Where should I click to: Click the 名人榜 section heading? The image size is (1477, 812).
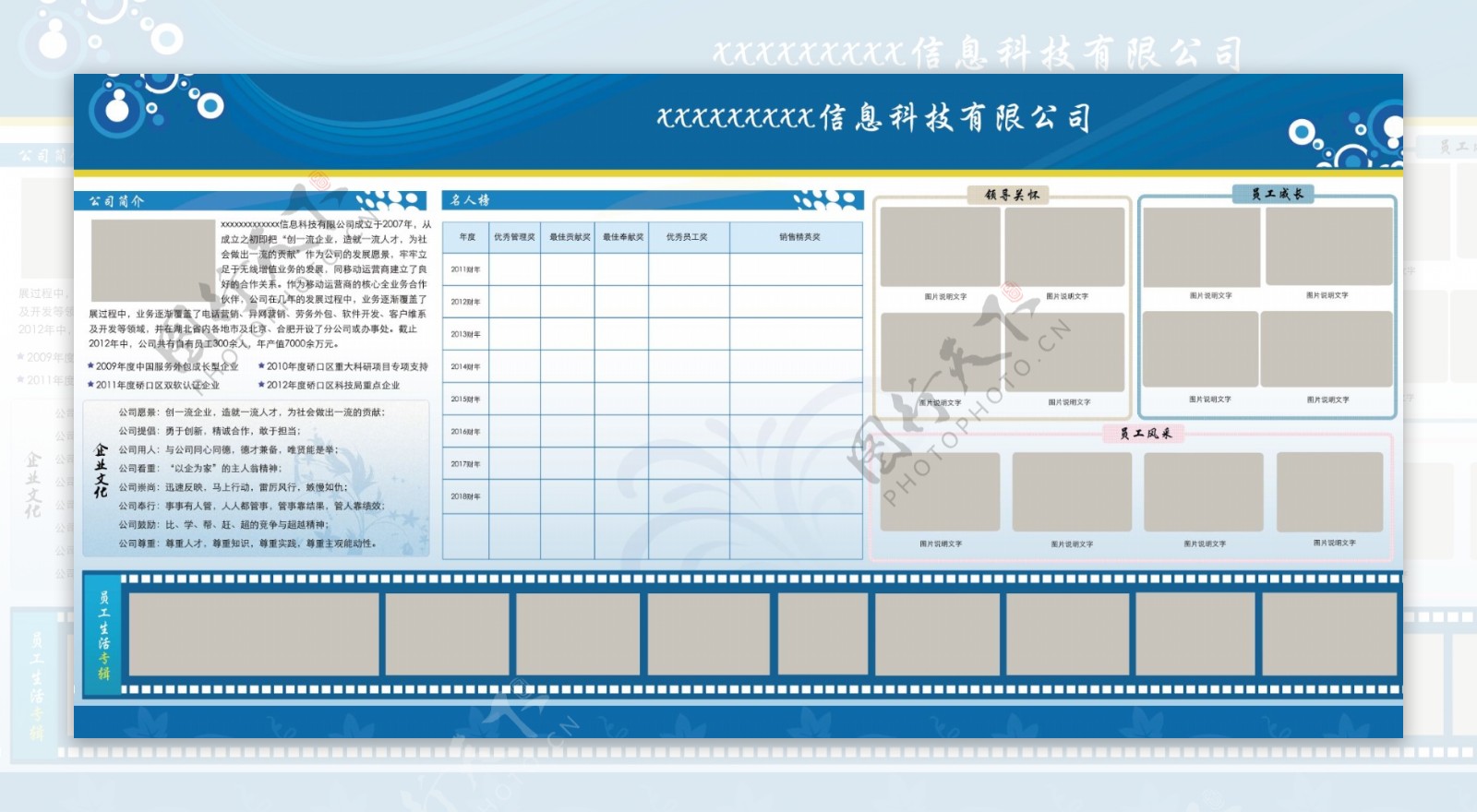471,200
